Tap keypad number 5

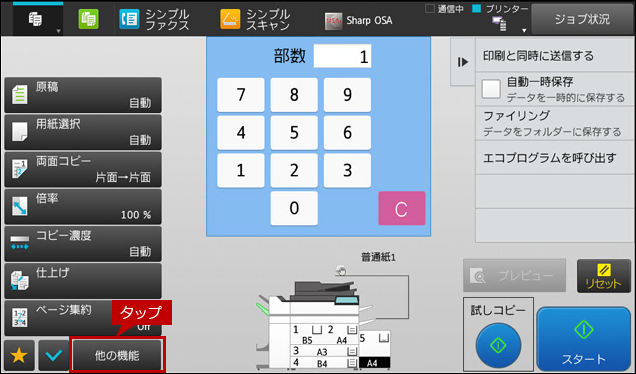point(294,133)
